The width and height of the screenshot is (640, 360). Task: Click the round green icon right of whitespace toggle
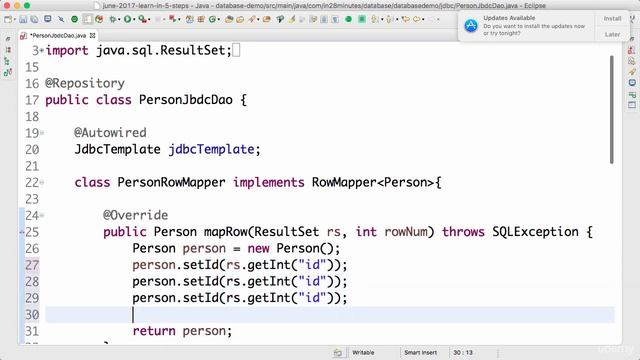tap(348, 19)
